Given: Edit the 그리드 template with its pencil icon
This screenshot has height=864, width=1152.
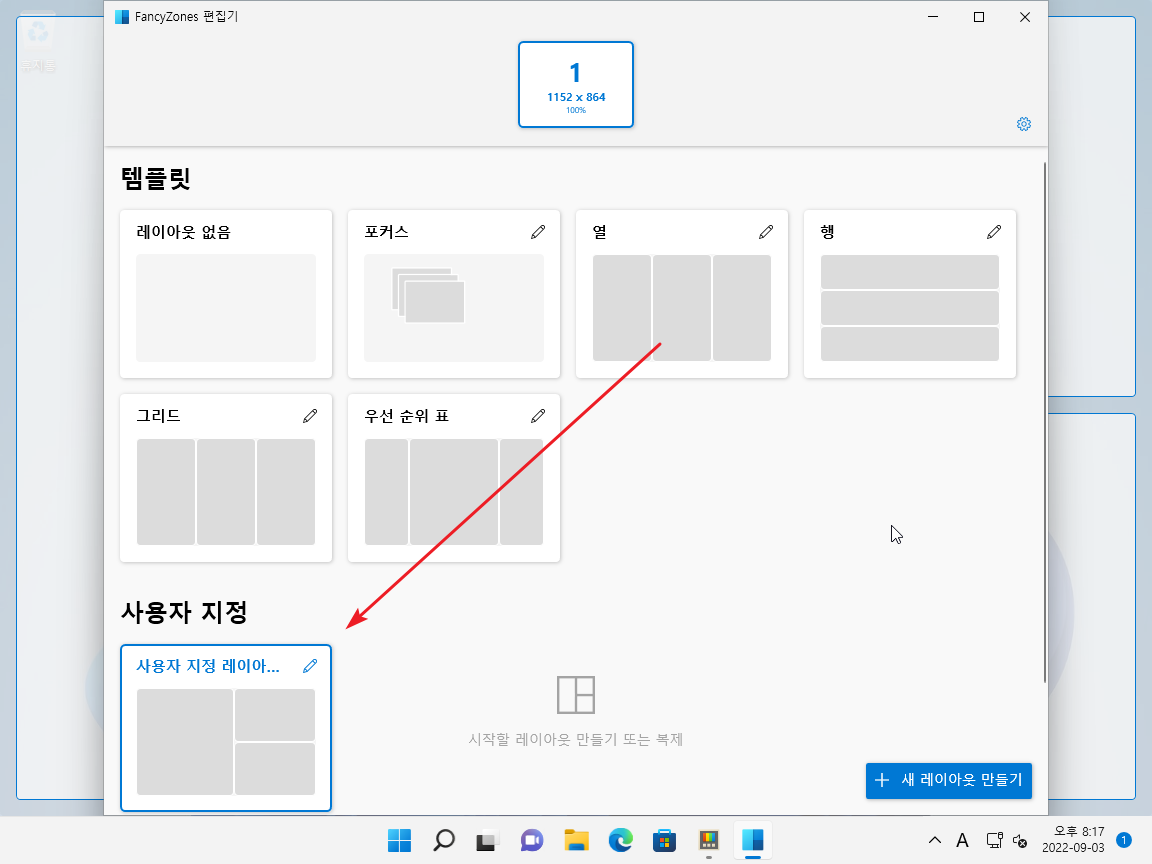Looking at the screenshot, I should point(310,416).
